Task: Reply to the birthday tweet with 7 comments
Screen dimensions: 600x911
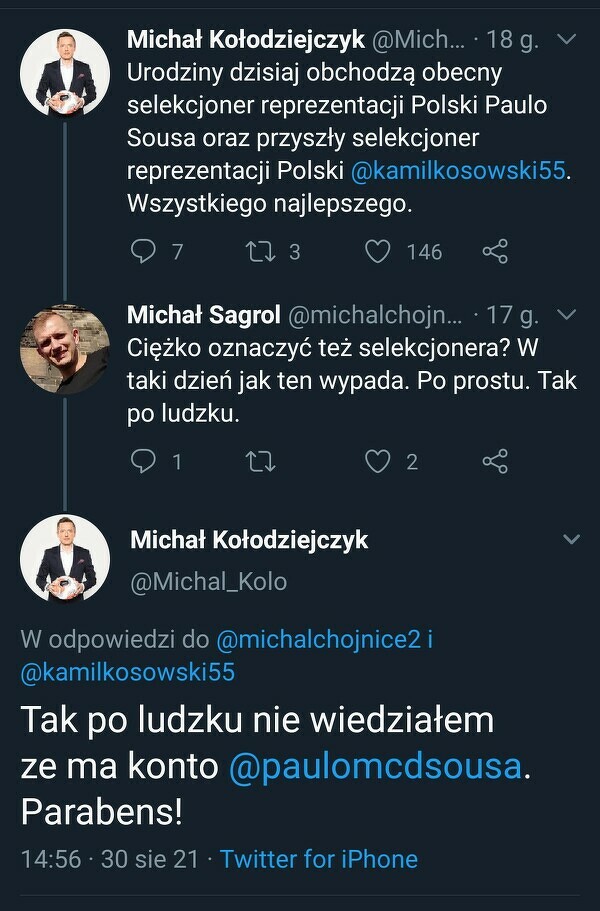Action: [145, 251]
